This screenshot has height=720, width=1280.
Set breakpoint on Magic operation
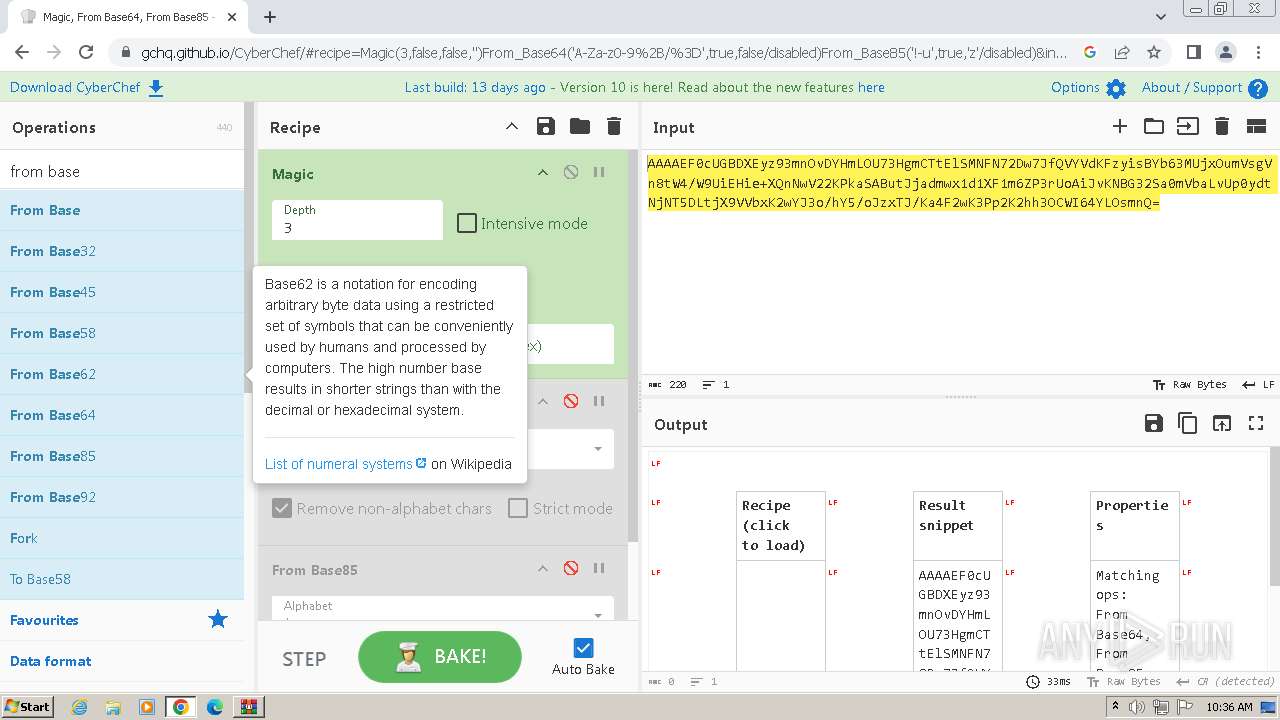[599, 172]
